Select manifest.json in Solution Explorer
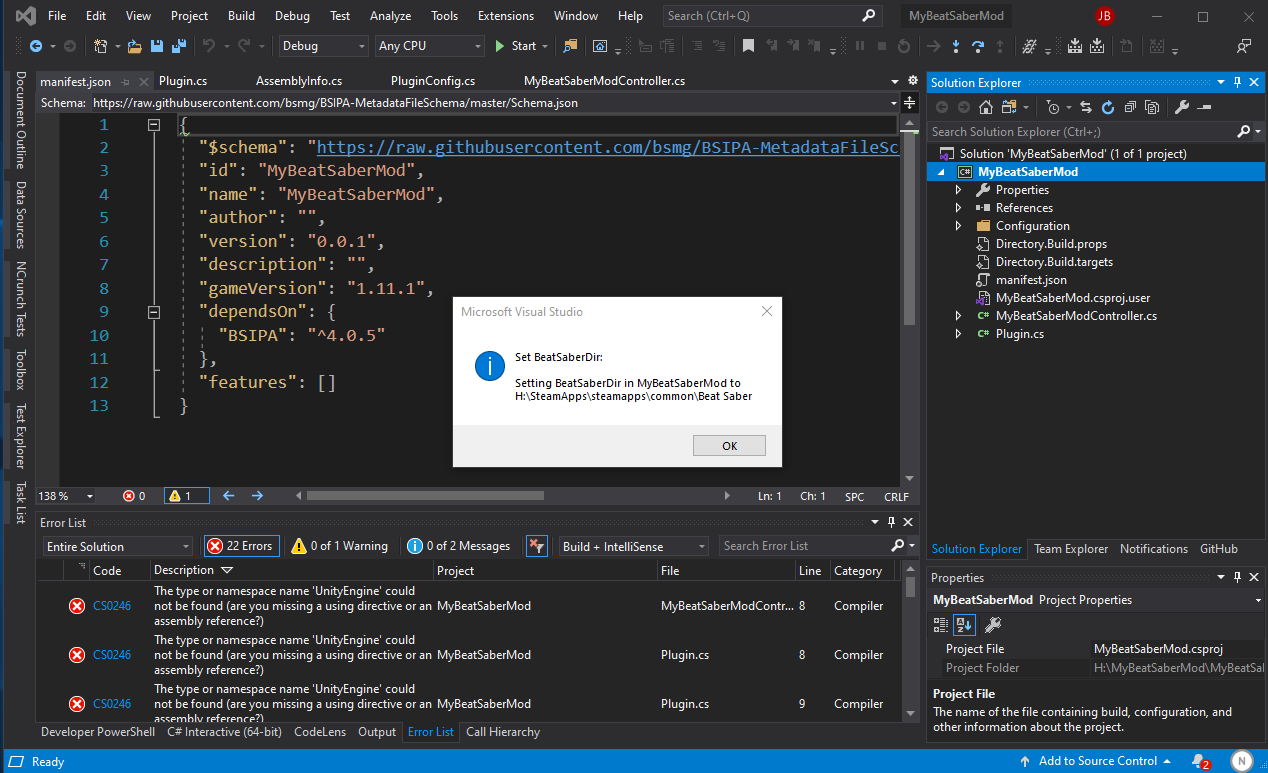The image size is (1268, 773). pyautogui.click(x=1031, y=280)
